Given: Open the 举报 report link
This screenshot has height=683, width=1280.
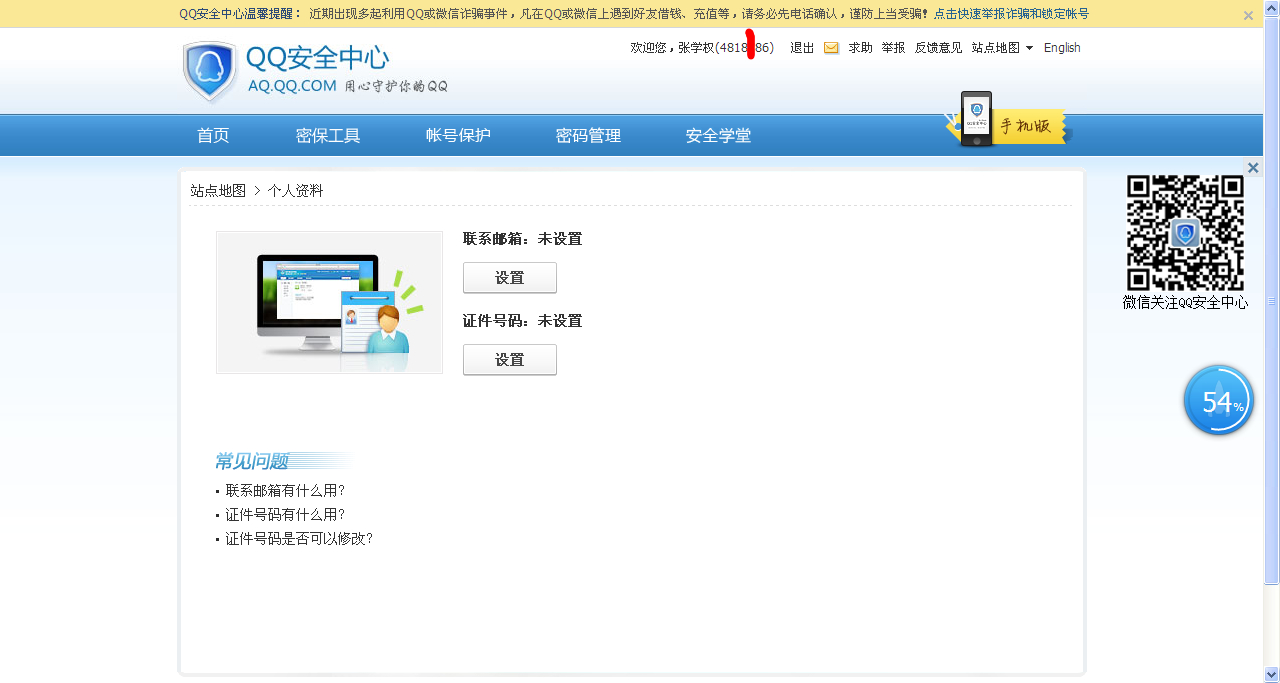Looking at the screenshot, I should (893, 48).
